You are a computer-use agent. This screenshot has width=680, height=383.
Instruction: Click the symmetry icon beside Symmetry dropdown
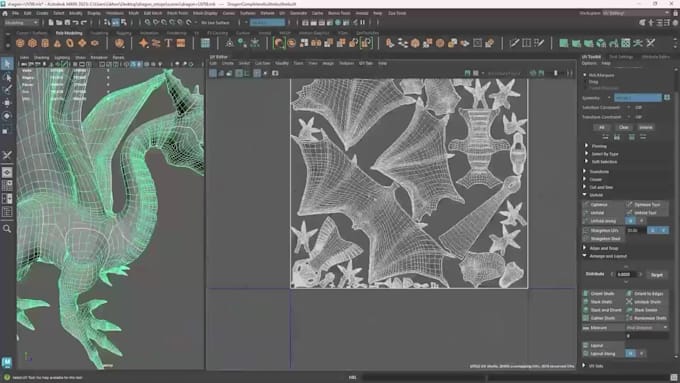tap(667, 98)
